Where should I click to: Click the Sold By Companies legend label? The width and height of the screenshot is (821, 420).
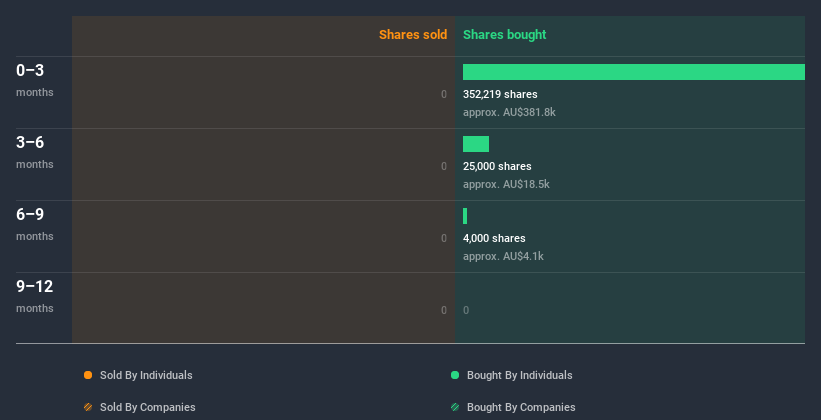148,407
